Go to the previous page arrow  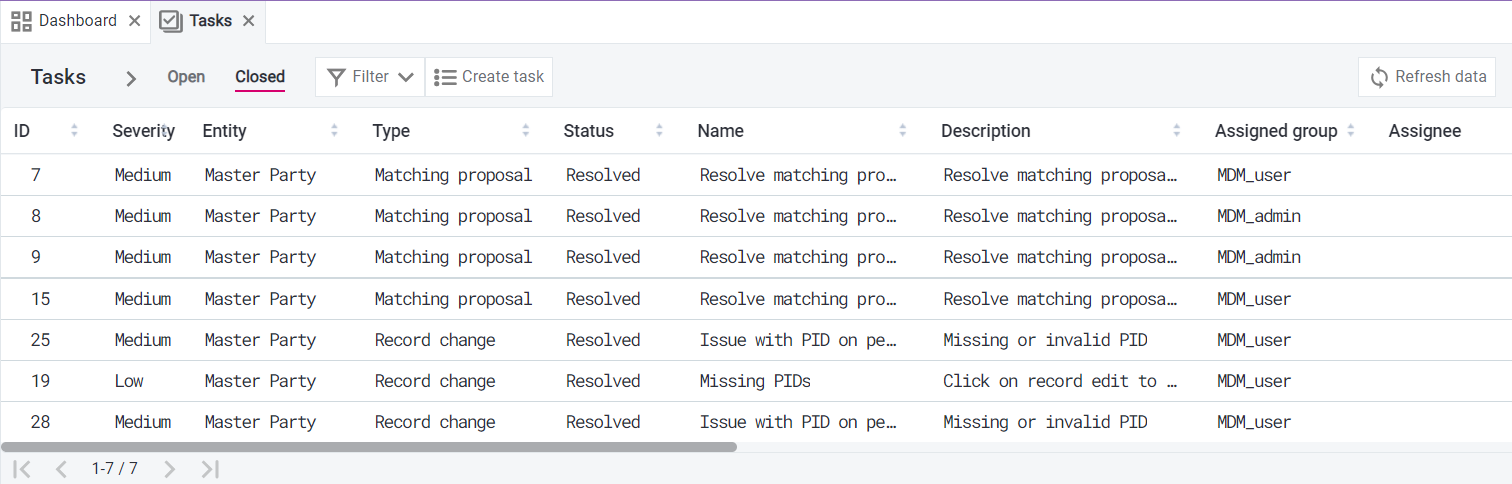pyautogui.click(x=61, y=469)
